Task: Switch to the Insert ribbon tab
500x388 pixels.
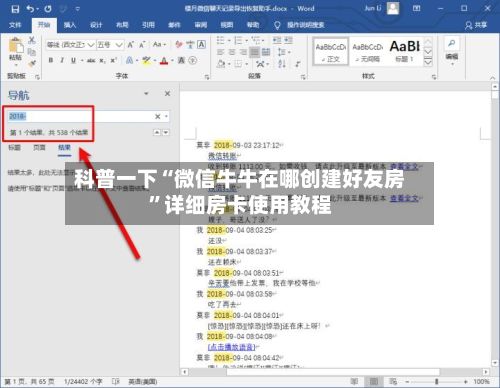Action: pyautogui.click(x=70, y=25)
